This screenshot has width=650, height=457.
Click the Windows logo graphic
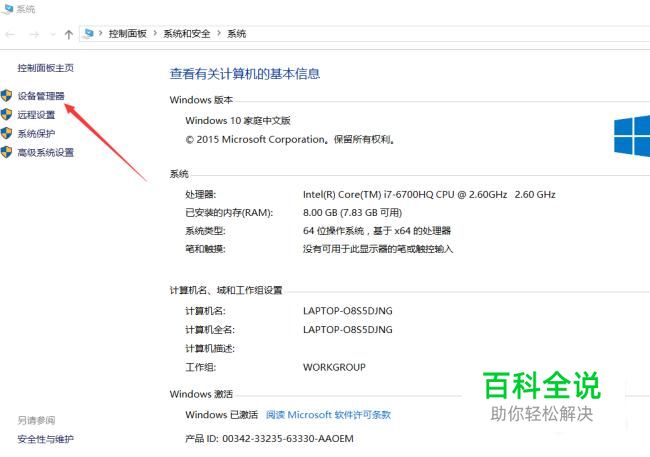632,136
